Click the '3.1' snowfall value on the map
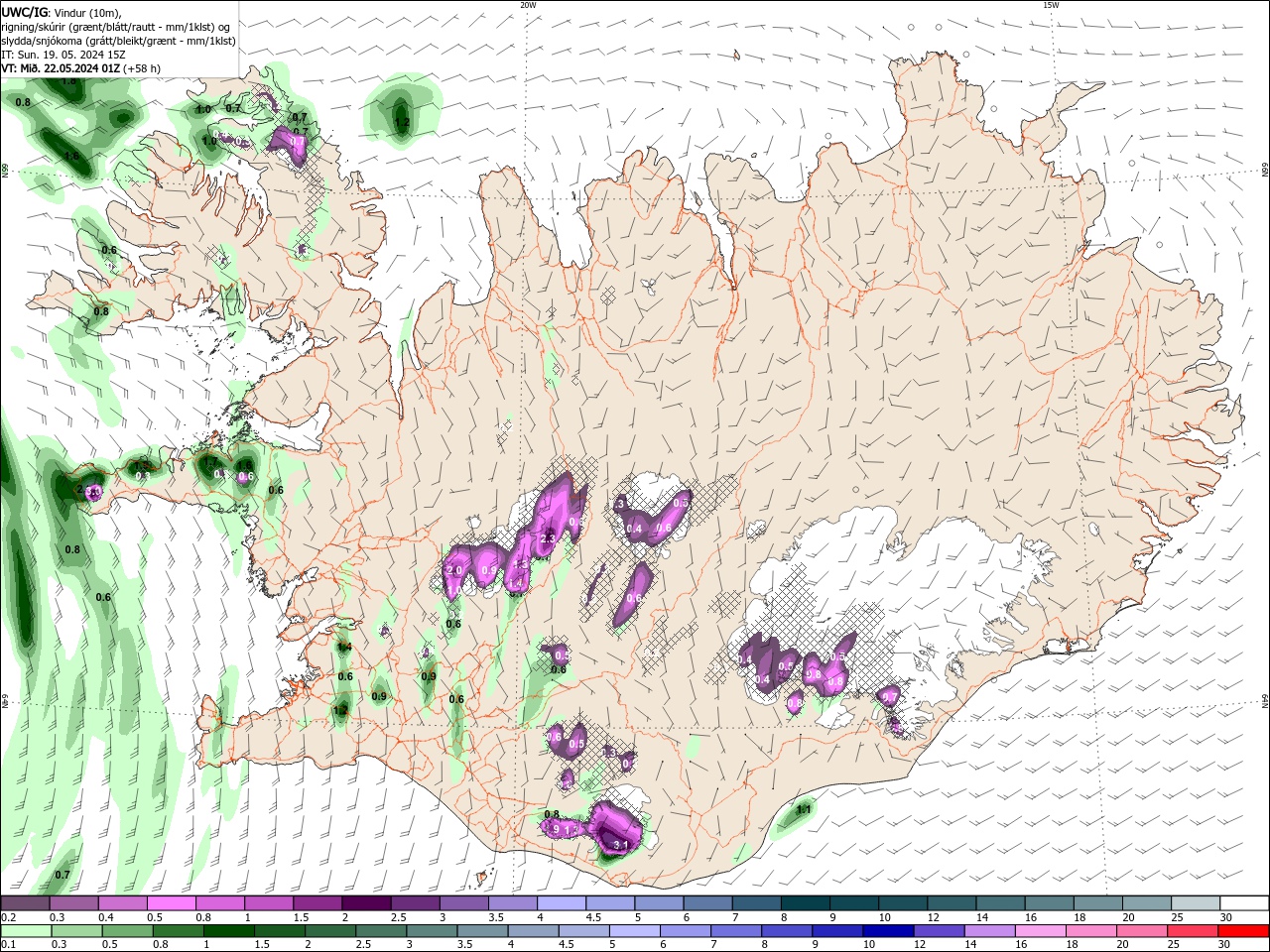Viewport: 1270px width, 952px height. [x=622, y=845]
